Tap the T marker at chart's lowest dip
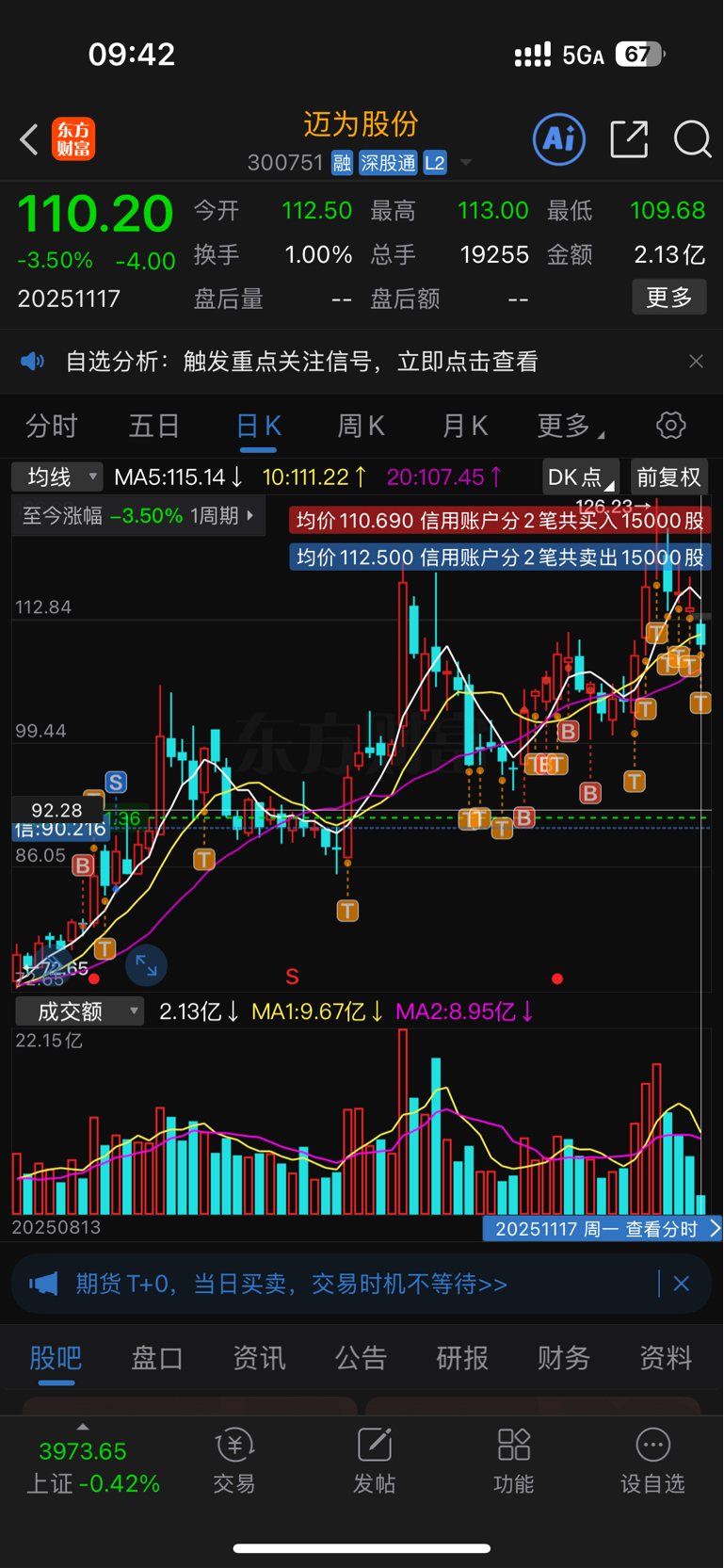Viewport: 724px width, 1568px height. click(x=347, y=910)
